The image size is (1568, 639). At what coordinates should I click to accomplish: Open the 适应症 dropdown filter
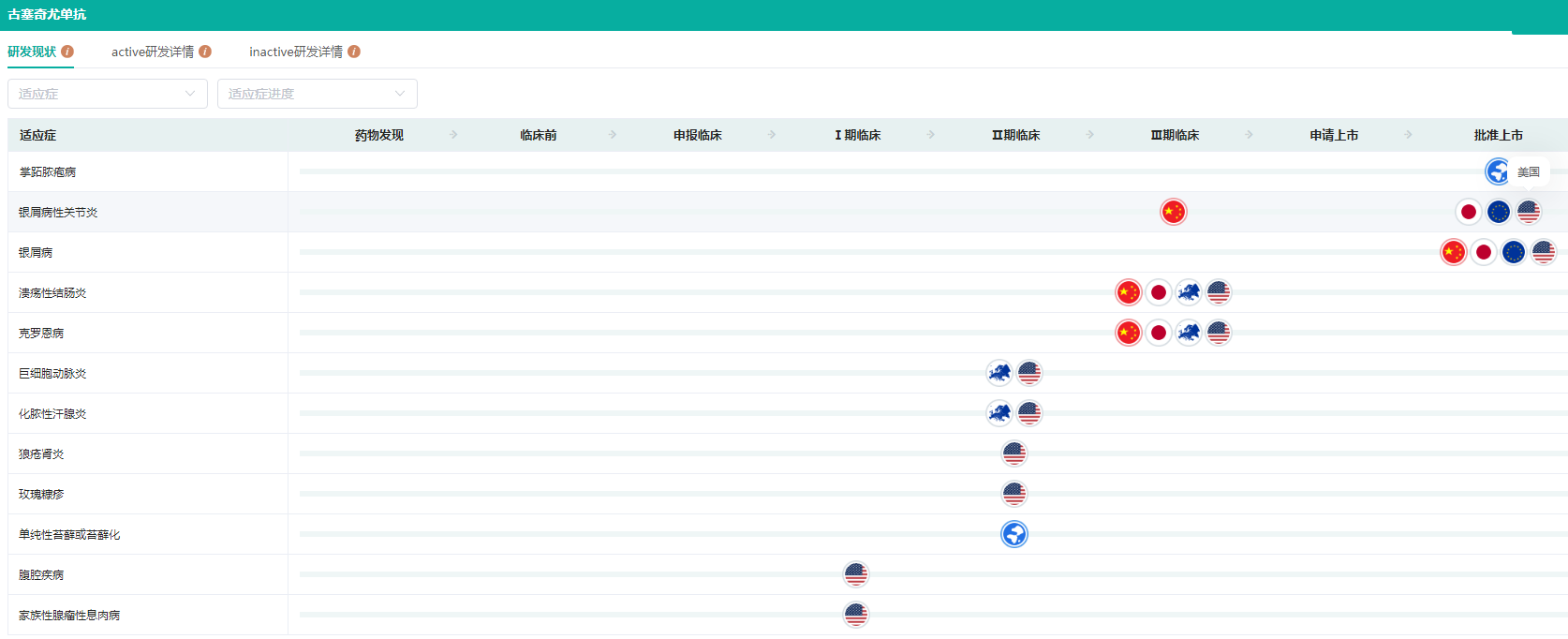pyautogui.click(x=107, y=94)
